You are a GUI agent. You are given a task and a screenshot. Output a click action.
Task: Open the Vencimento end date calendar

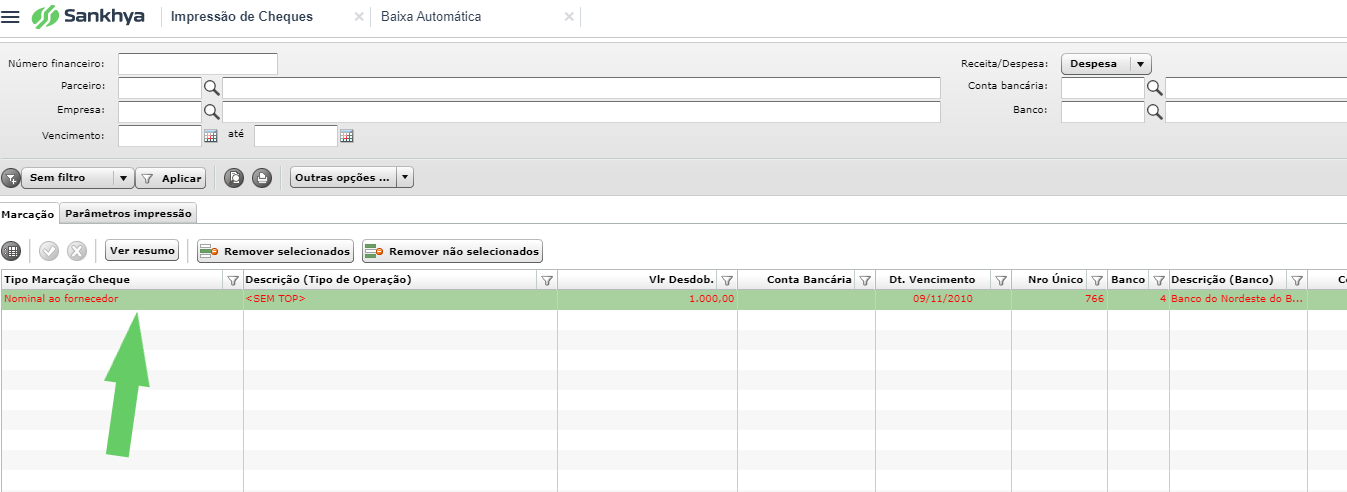tap(347, 136)
